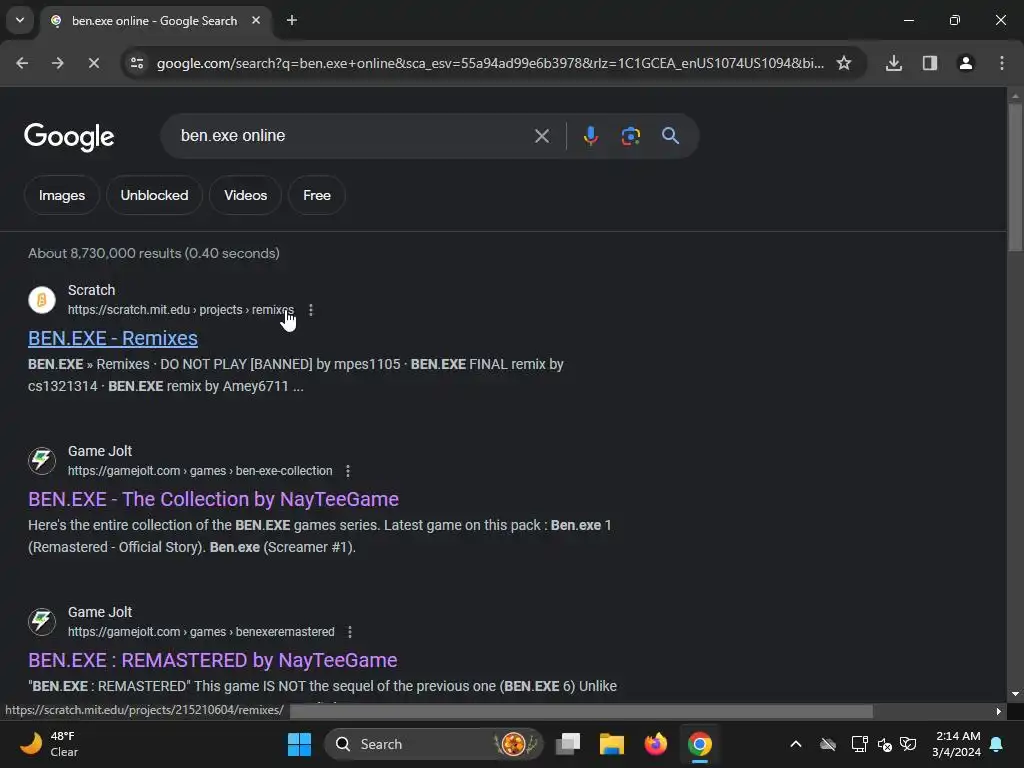1024x768 pixels.
Task: Click the address bar URL field
Action: coord(490,63)
